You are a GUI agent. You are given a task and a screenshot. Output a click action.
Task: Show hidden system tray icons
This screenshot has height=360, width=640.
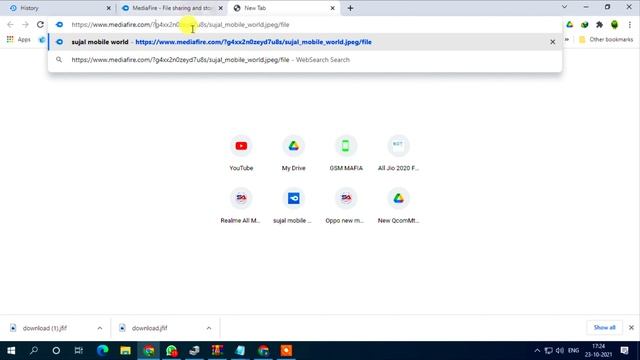537,351
